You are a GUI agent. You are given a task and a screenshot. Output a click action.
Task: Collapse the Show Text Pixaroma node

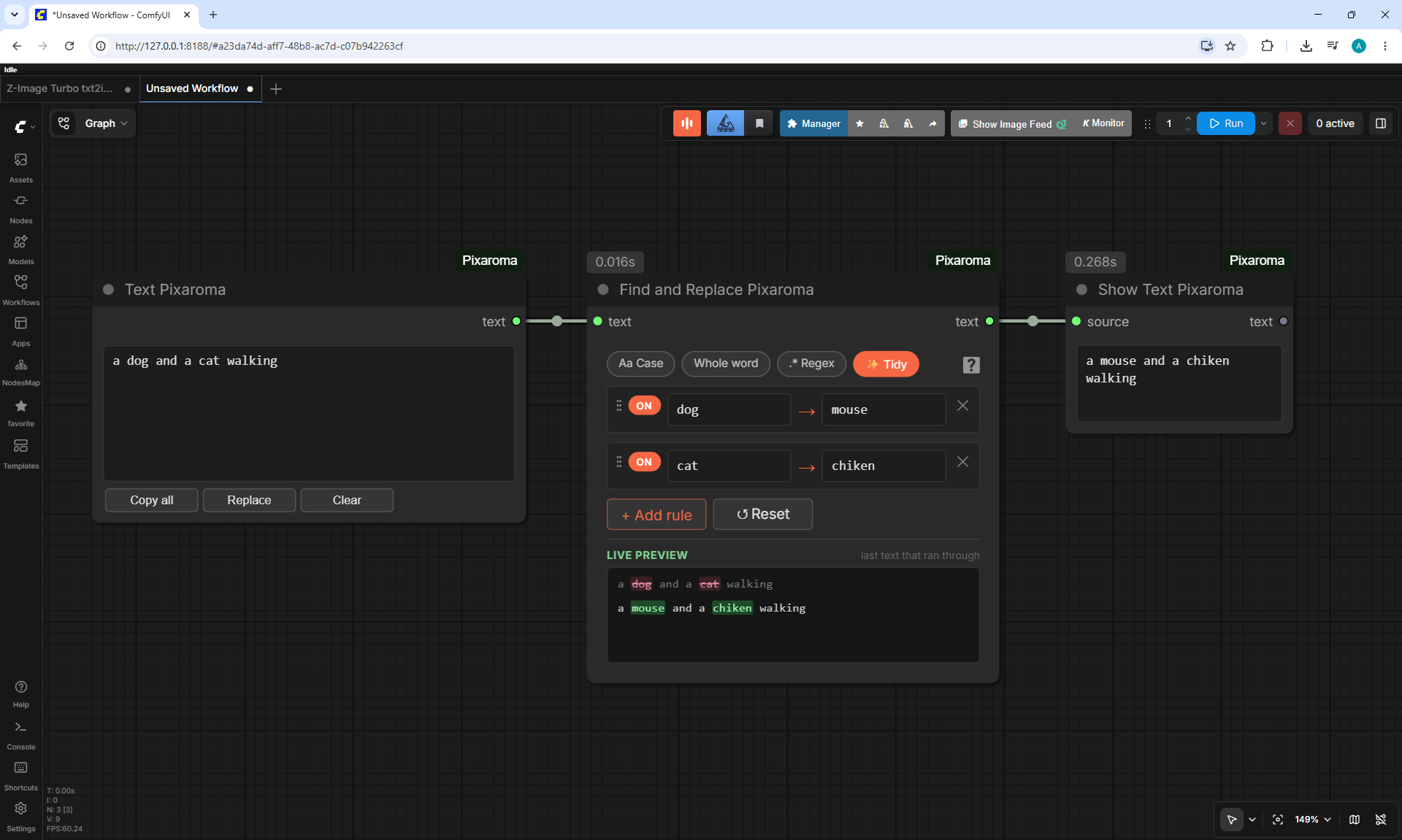pos(1081,290)
